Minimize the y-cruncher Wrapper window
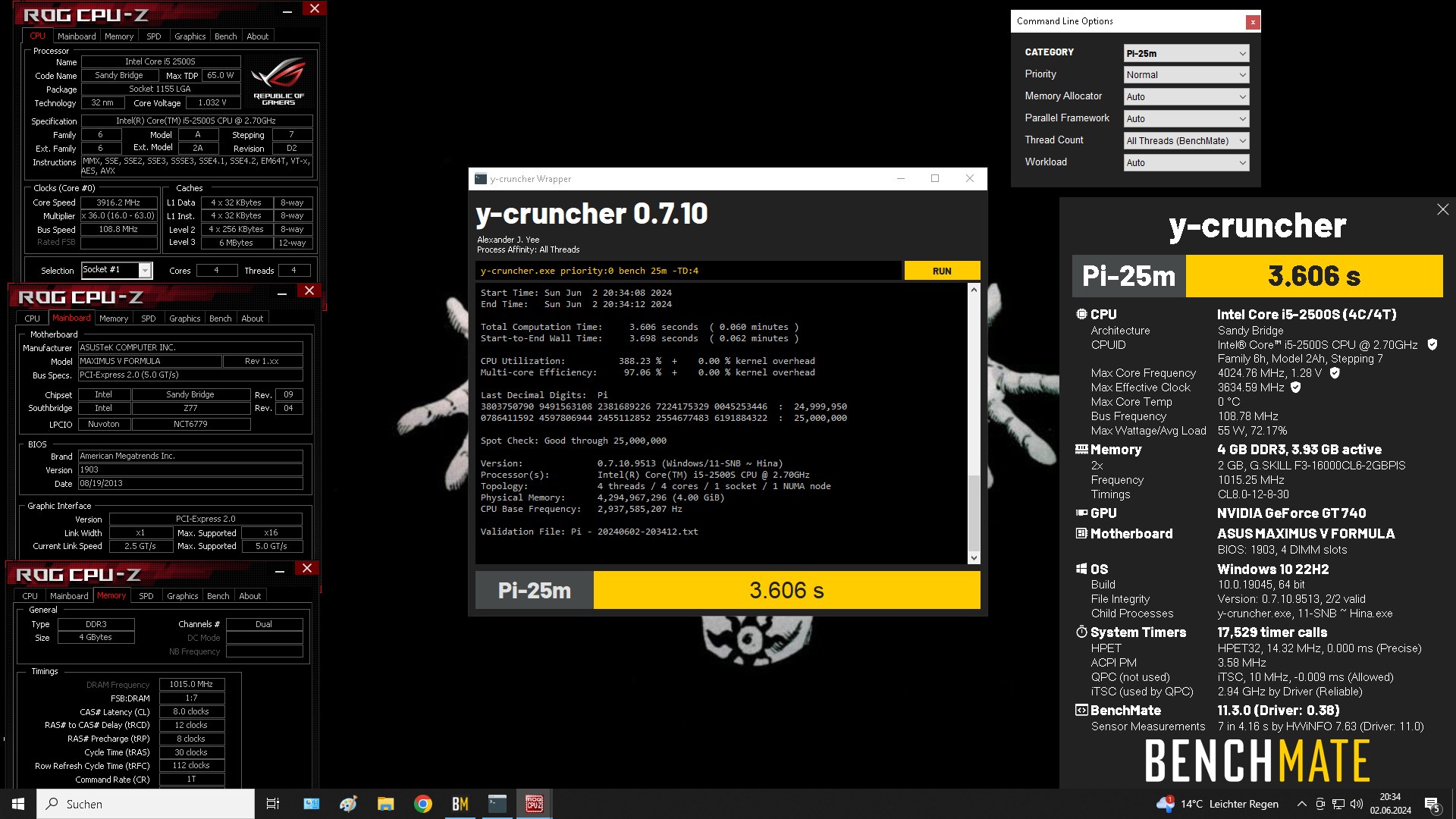Viewport: 1456px width, 819px height. (901, 179)
